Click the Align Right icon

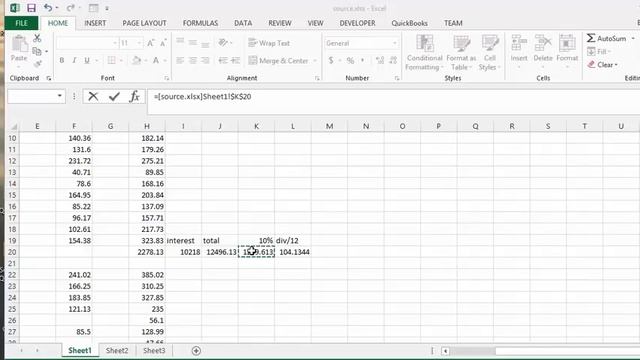[x=205, y=60]
